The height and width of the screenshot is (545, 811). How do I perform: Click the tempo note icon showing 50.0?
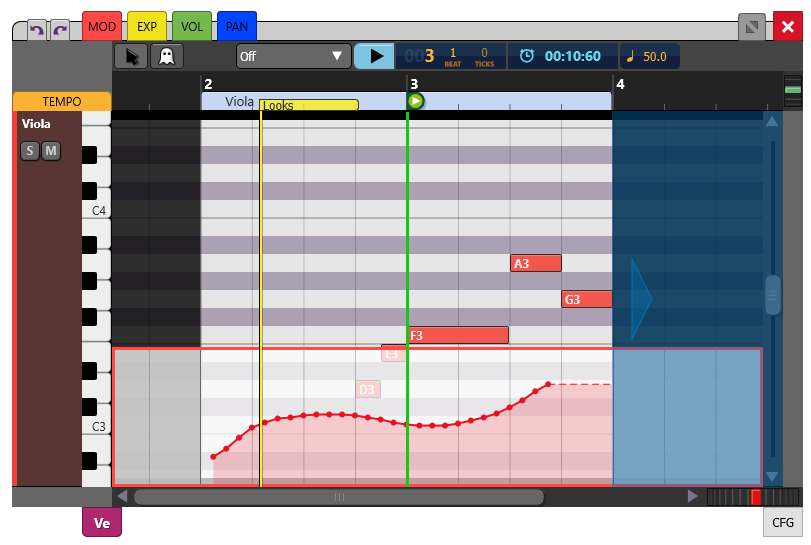tap(631, 57)
